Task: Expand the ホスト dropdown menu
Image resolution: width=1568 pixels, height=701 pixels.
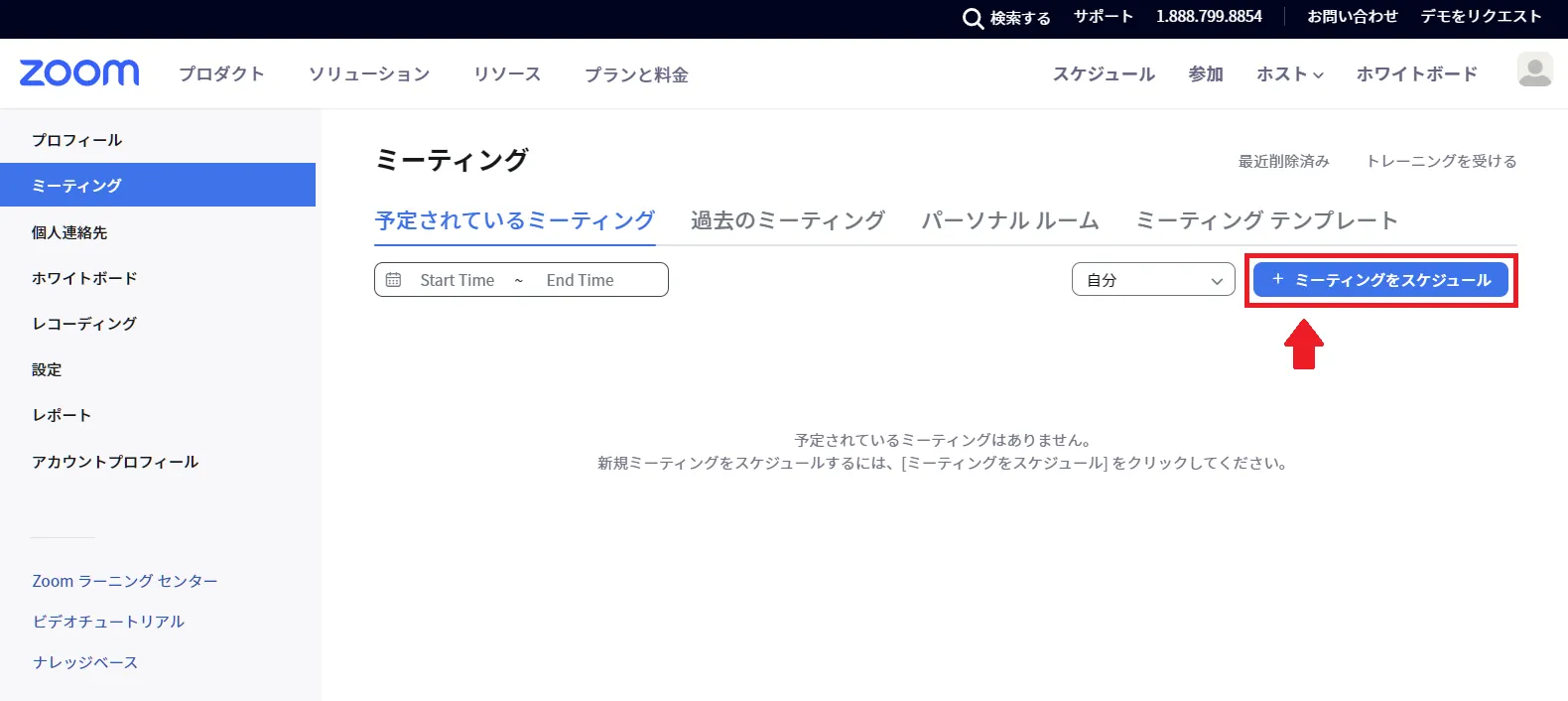Action: point(1289,74)
